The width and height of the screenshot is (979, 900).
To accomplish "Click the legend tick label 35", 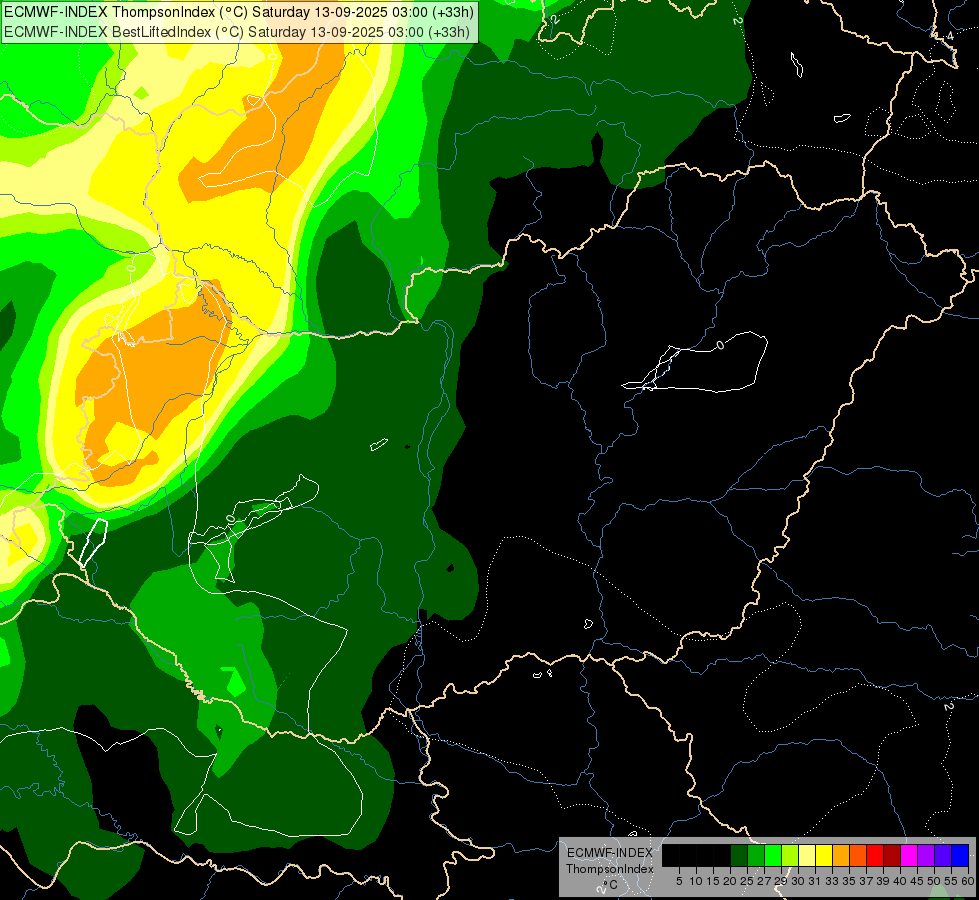I will [849, 881].
